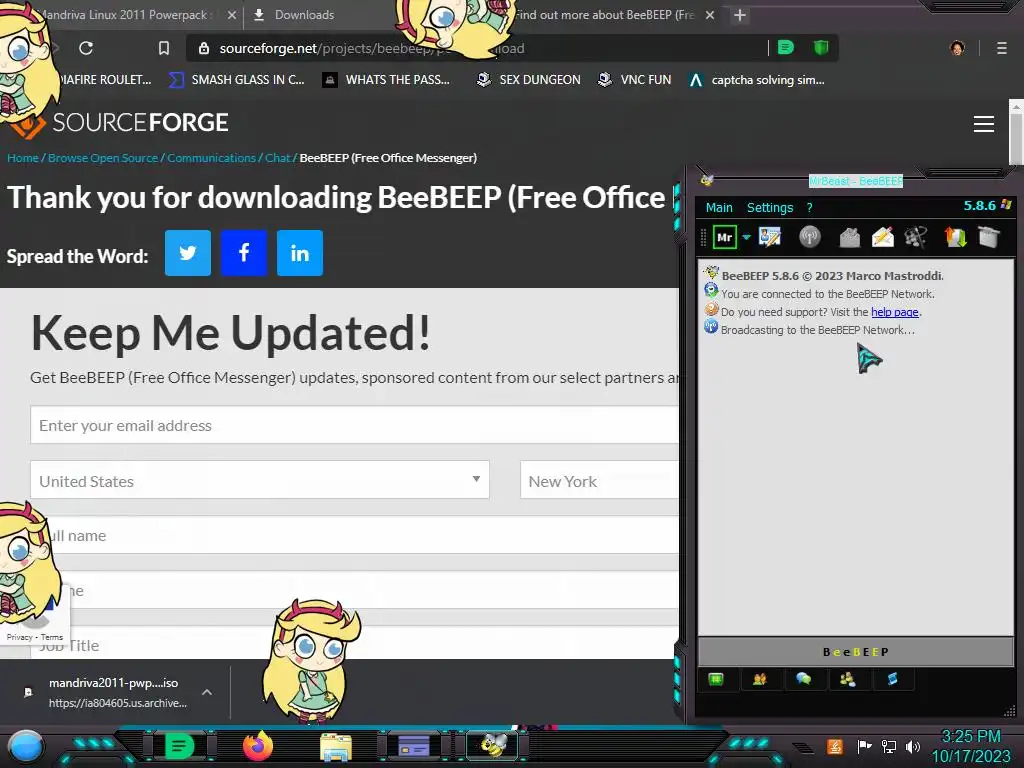Open Browse Open Source breadcrumb link
This screenshot has width=1024, height=768.
(x=103, y=158)
